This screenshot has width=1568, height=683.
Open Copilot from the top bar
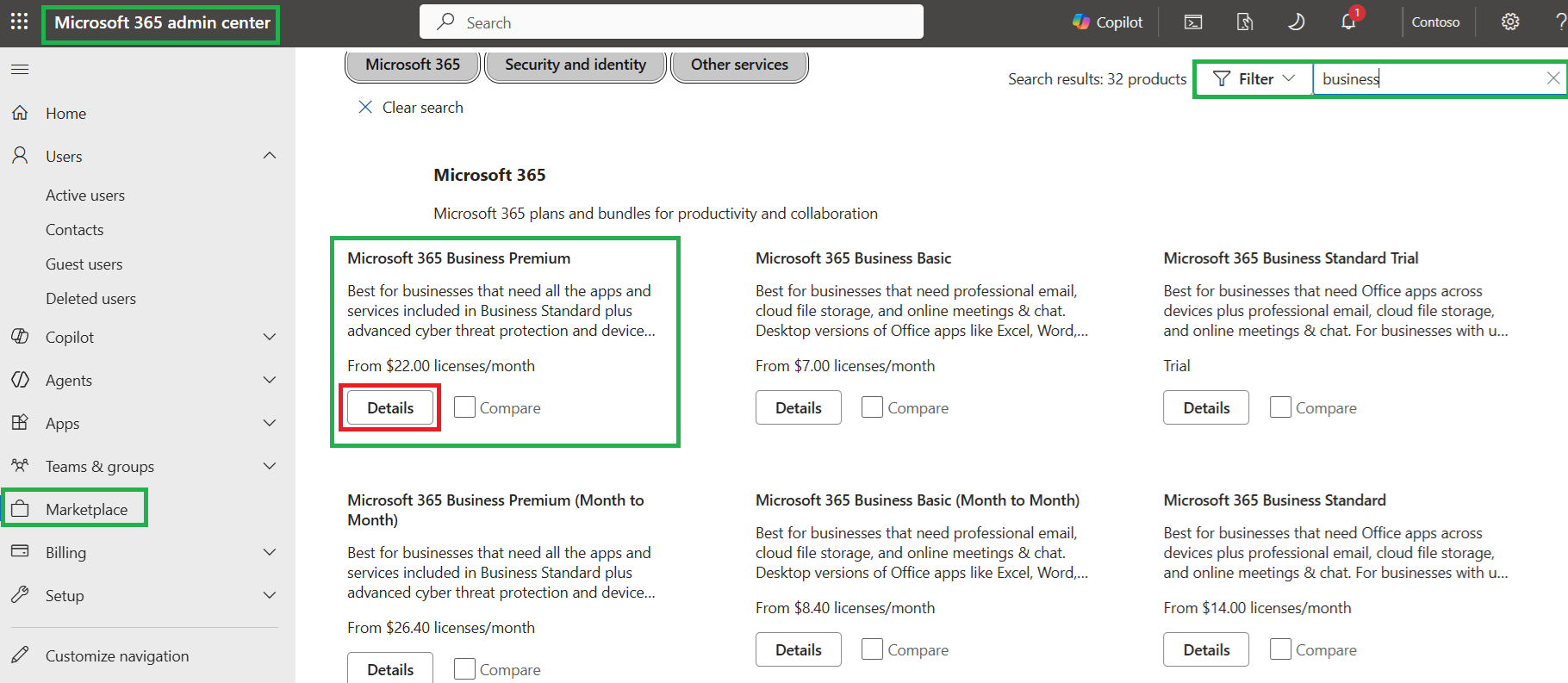coord(1107,22)
